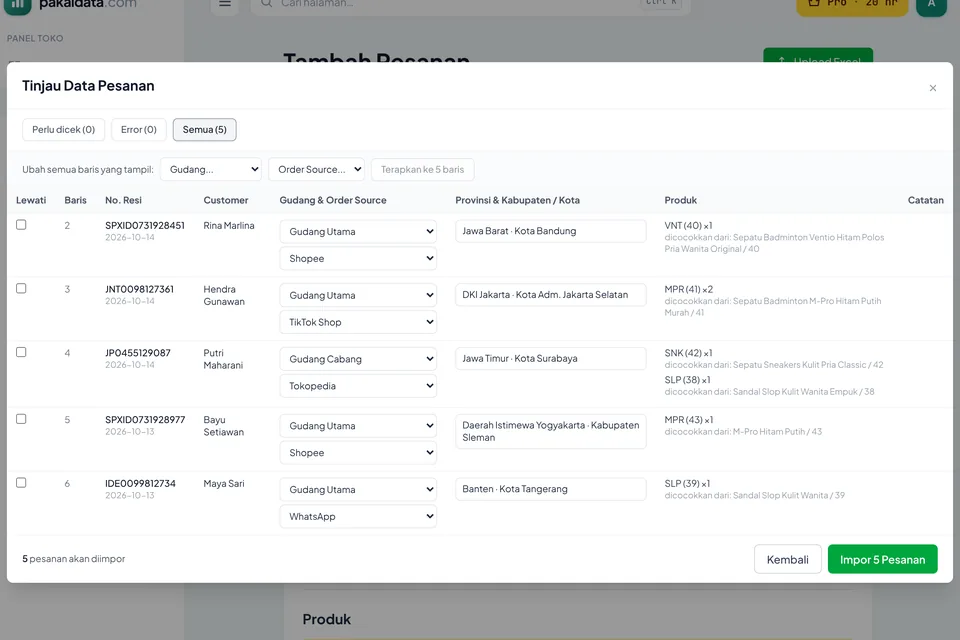Click the Provinsi & Kabupaten / Kota header
960x640 pixels.
(x=517, y=200)
